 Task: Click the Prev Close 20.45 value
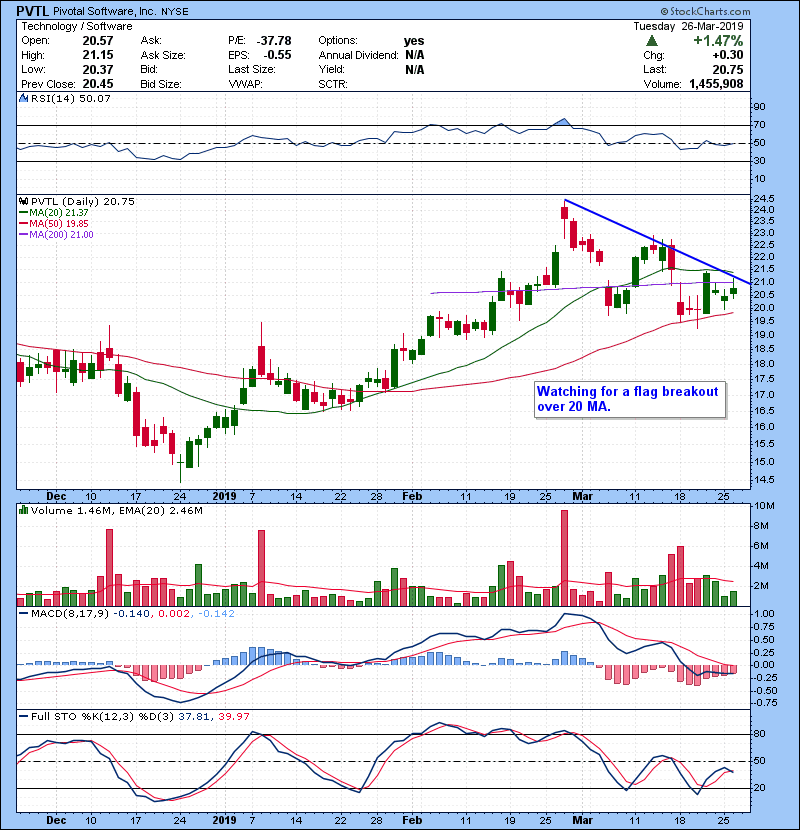coord(98,84)
